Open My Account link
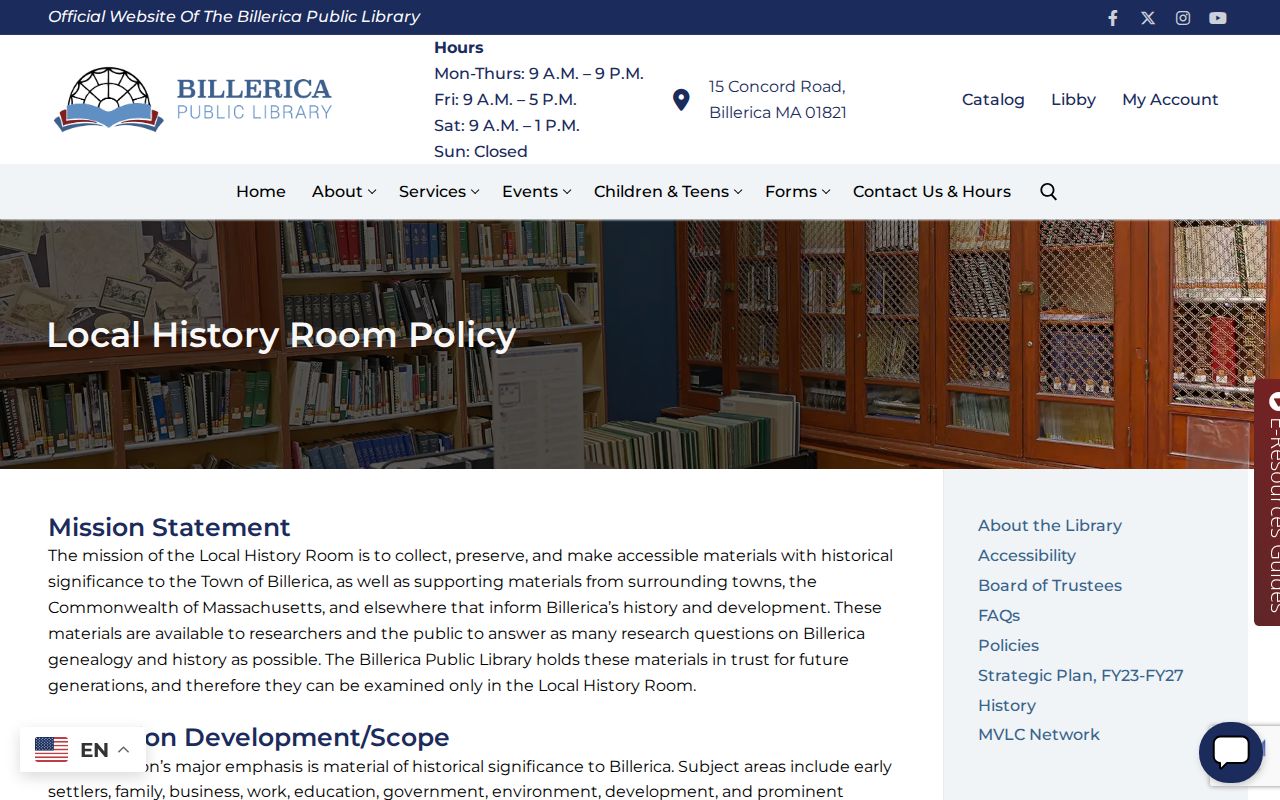Image resolution: width=1280 pixels, height=800 pixels. click(x=1170, y=99)
